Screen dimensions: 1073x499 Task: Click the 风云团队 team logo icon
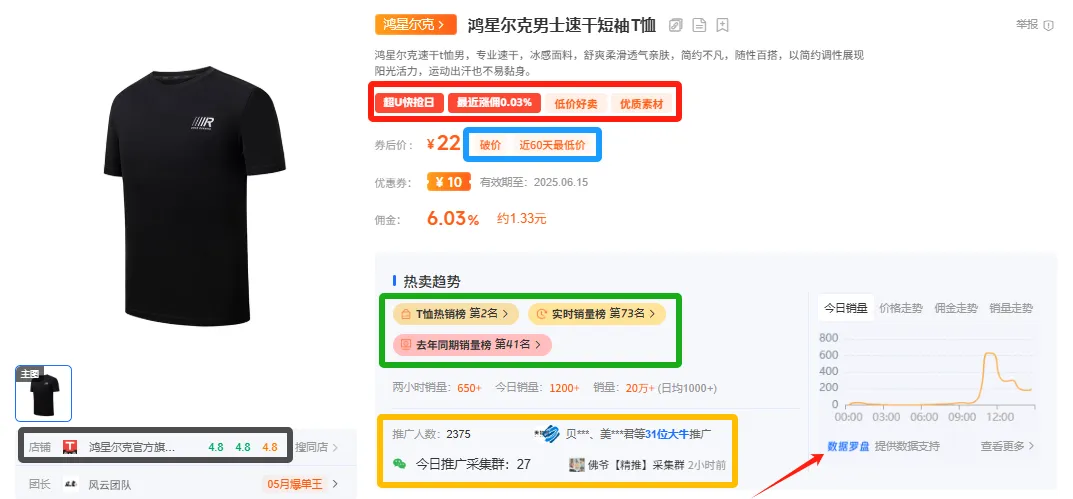tap(70, 484)
